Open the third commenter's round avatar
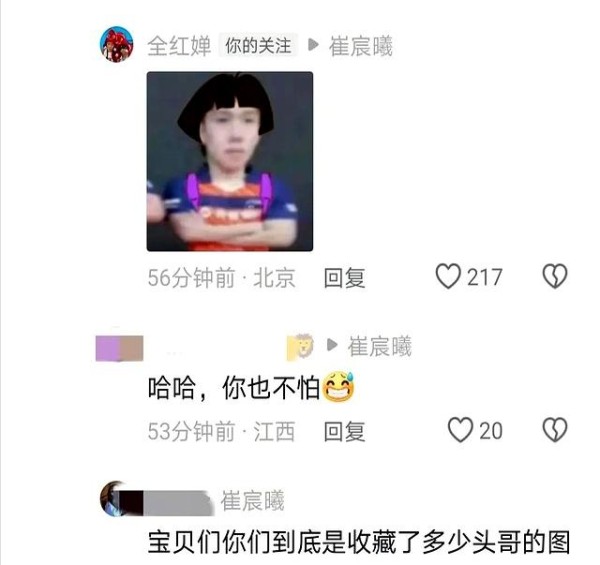600x565 pixels. click(x=113, y=498)
